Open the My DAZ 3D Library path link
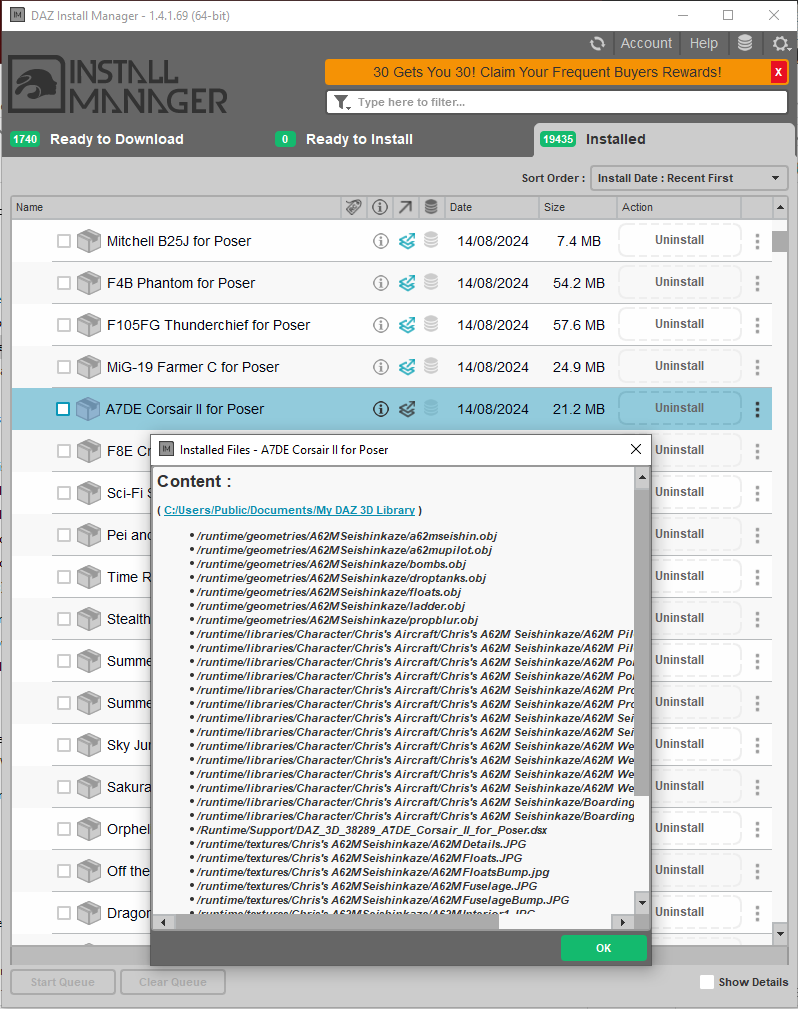 [289, 510]
